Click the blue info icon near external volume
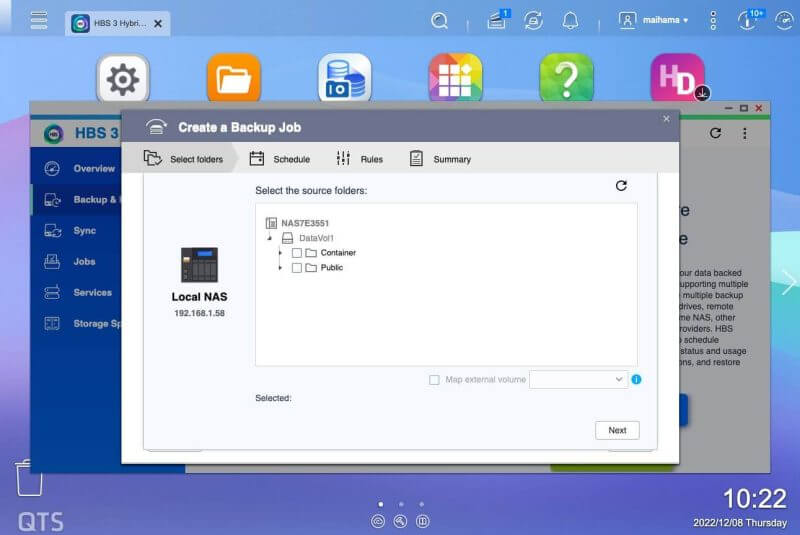Viewport: 800px width, 535px height. 636,379
